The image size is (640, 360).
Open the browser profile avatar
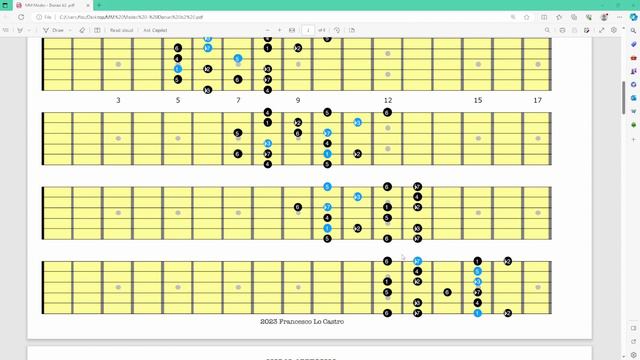(x=604, y=17)
